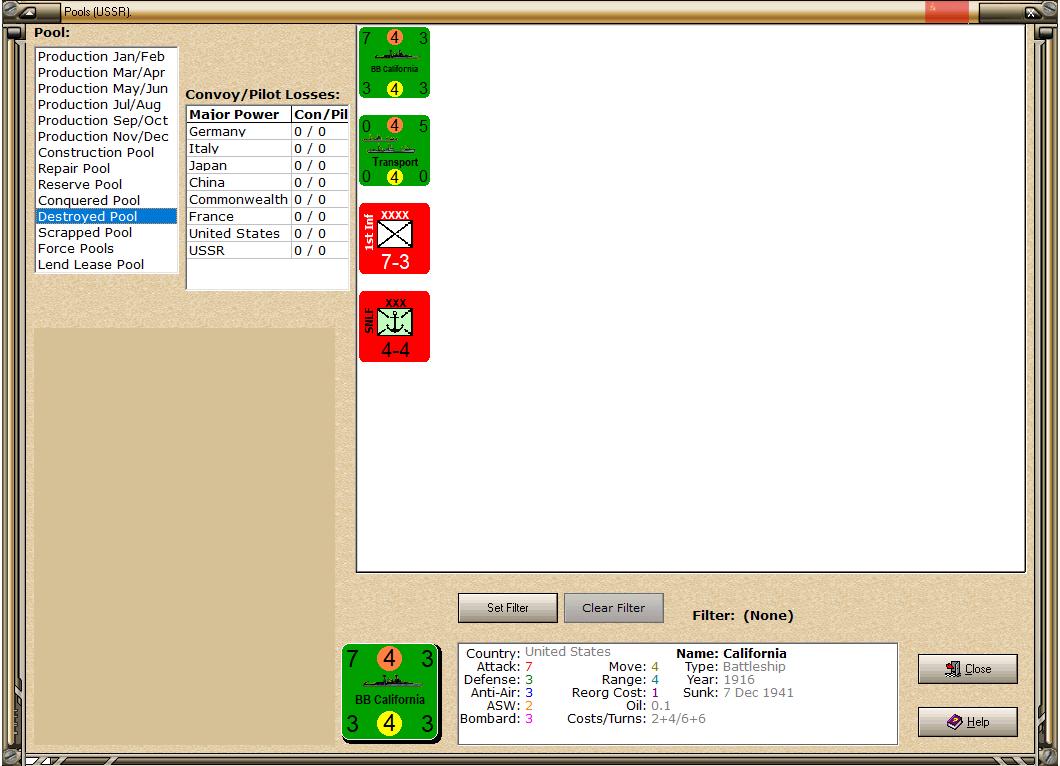Click the Costs/Turns value 2+4/6+6

point(678,719)
